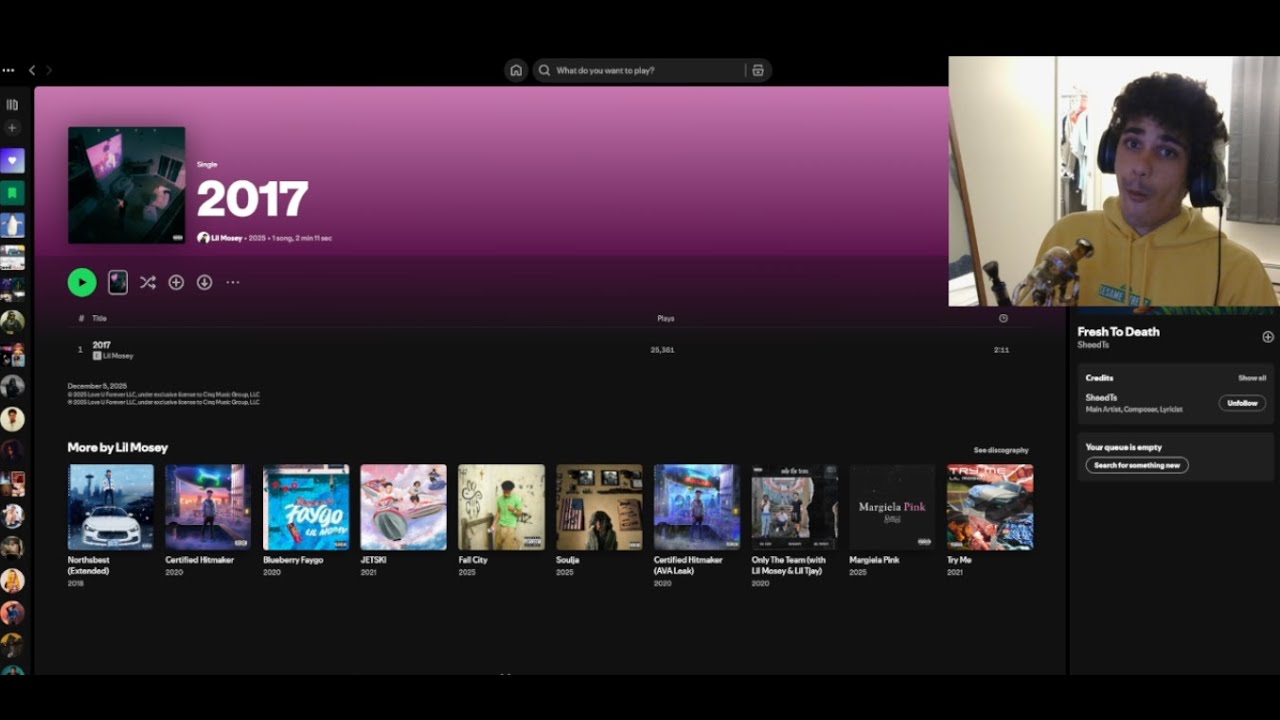Click the search magnifier icon
This screenshot has height=720, width=1280.
(545, 70)
